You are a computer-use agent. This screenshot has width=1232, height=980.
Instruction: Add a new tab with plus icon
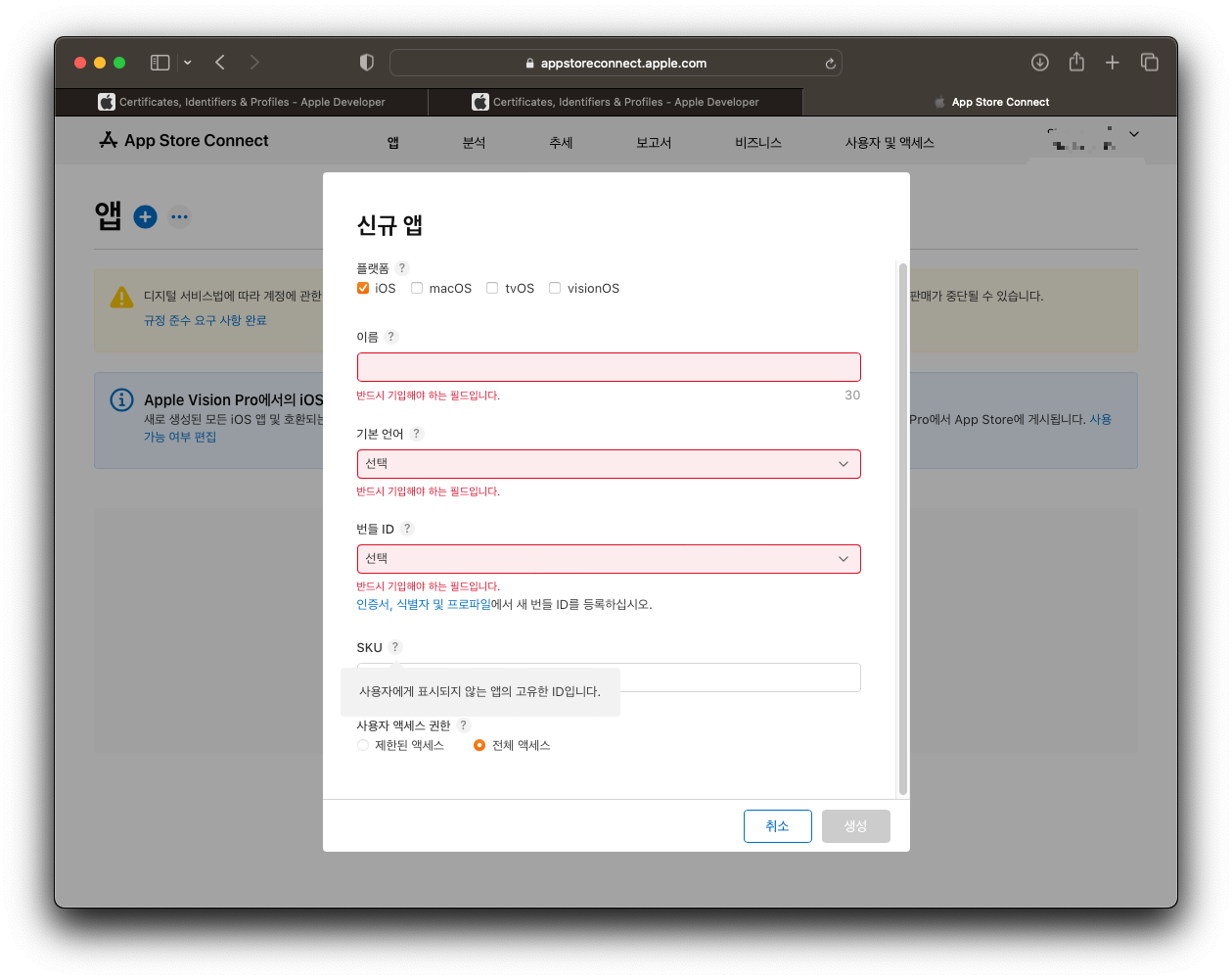[x=1113, y=63]
